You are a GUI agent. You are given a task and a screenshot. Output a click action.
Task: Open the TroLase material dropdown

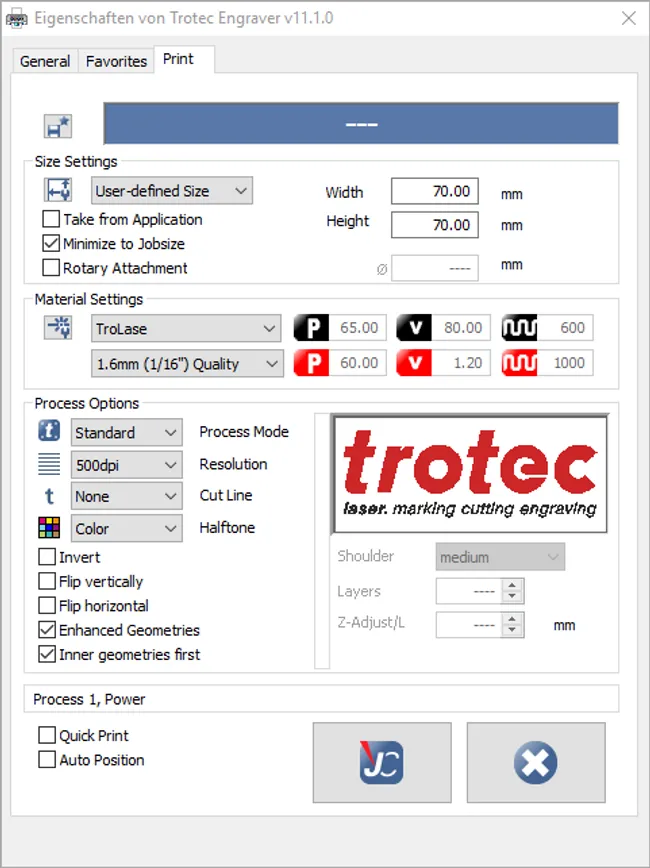(x=187, y=328)
